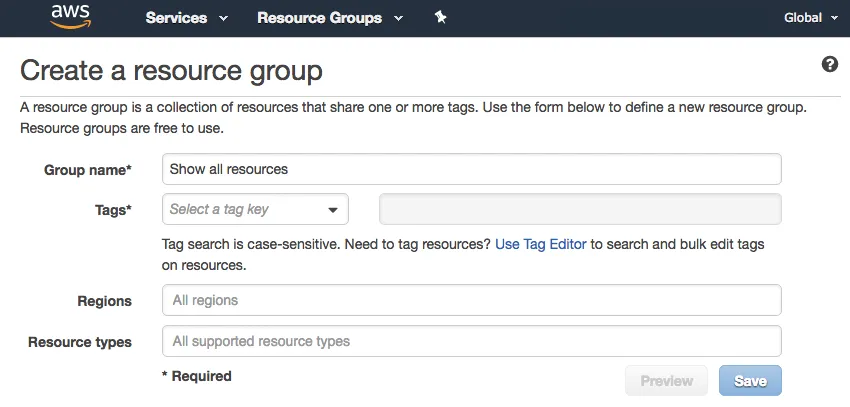Follow the Use Tag Editor link
Viewport: 850px width, 407px height.
(540, 244)
